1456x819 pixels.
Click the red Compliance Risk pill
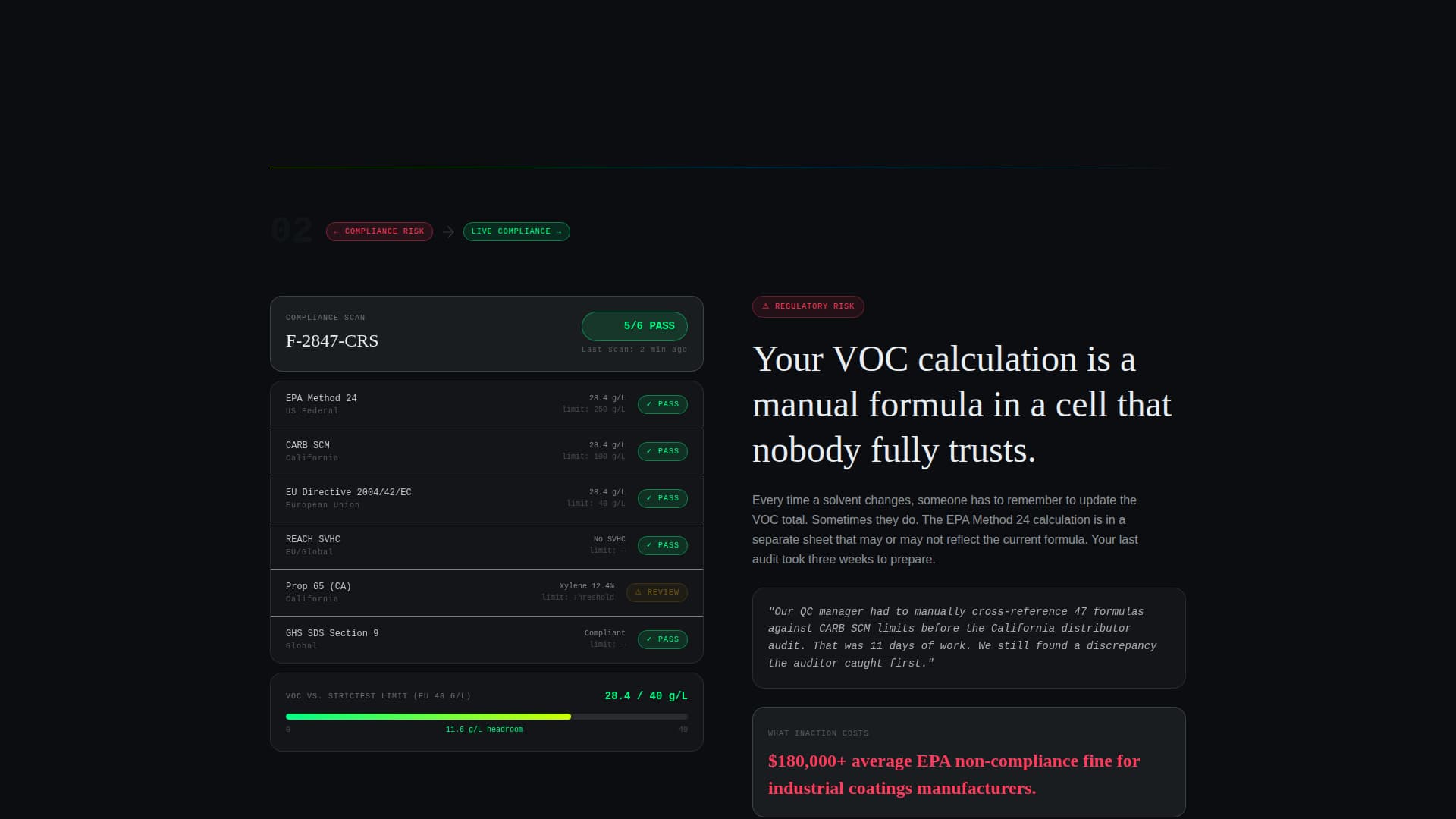coord(379,231)
